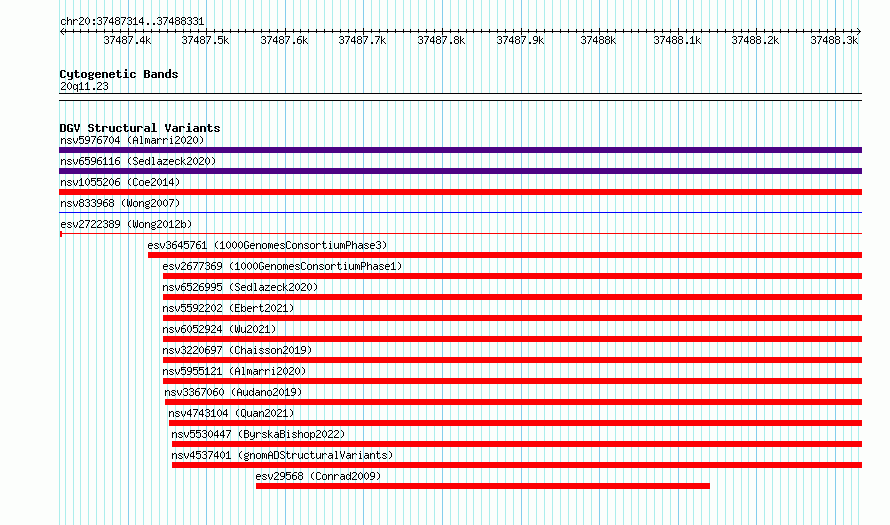Viewport: 890px width, 525px height.
Task: Click thin red line under esv2722389
Action: pos(460,233)
